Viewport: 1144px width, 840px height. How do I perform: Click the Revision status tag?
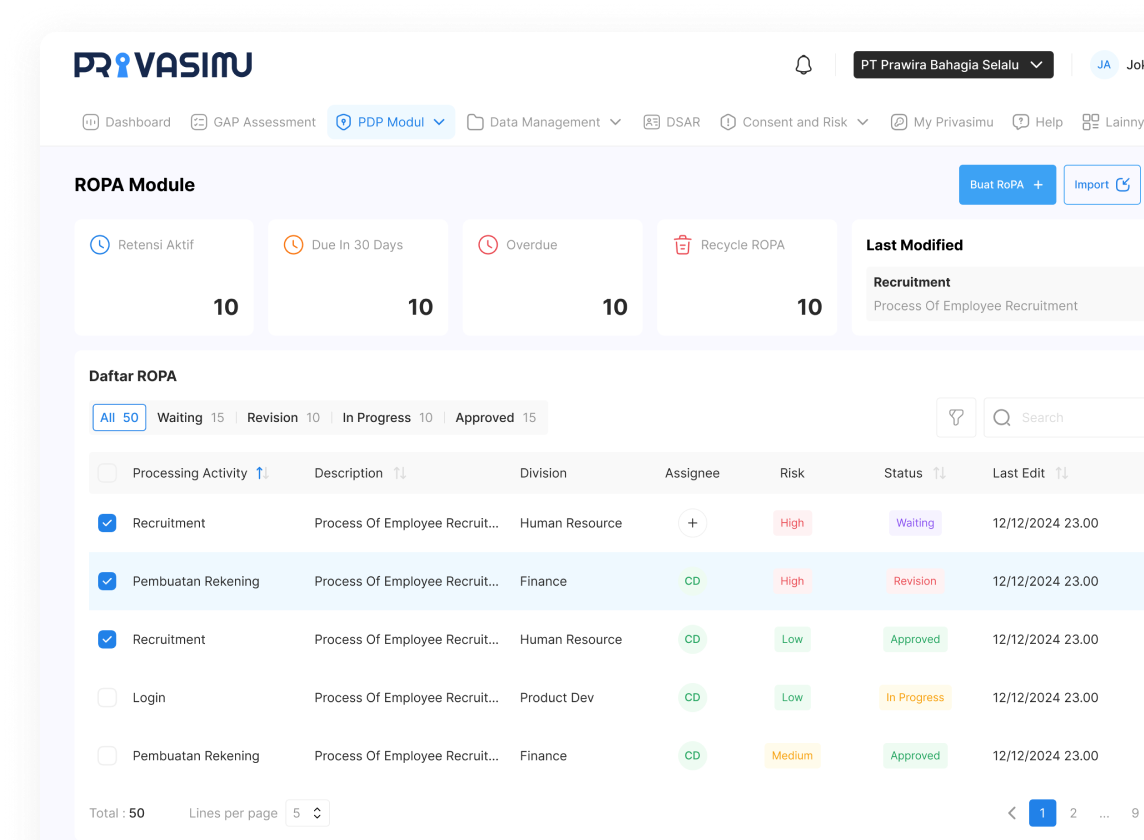[x=915, y=581]
